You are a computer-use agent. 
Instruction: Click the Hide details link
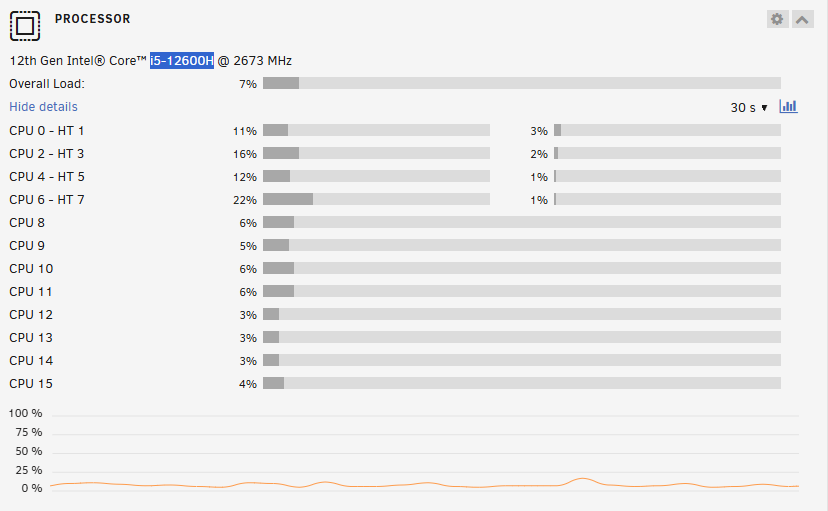[43, 107]
